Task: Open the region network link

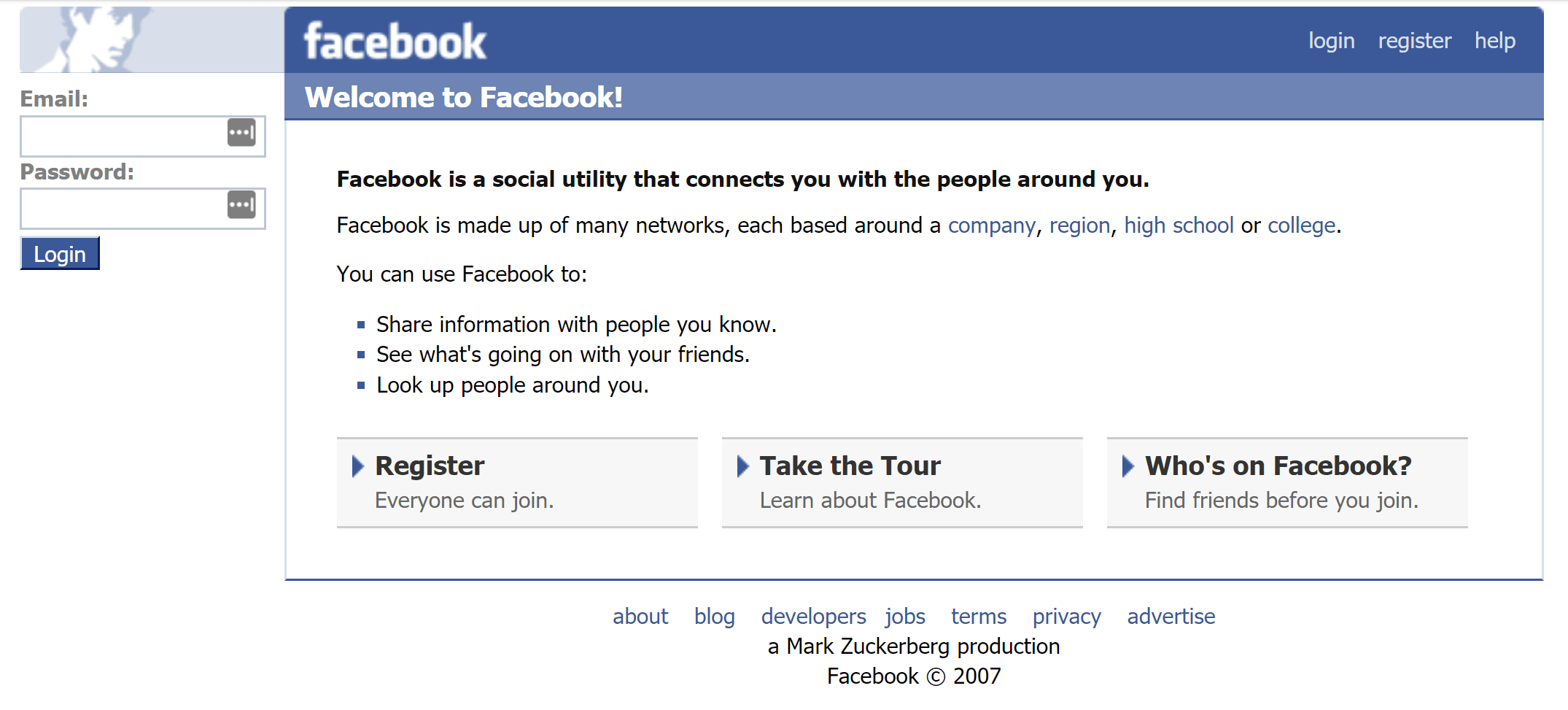Action: [1079, 225]
